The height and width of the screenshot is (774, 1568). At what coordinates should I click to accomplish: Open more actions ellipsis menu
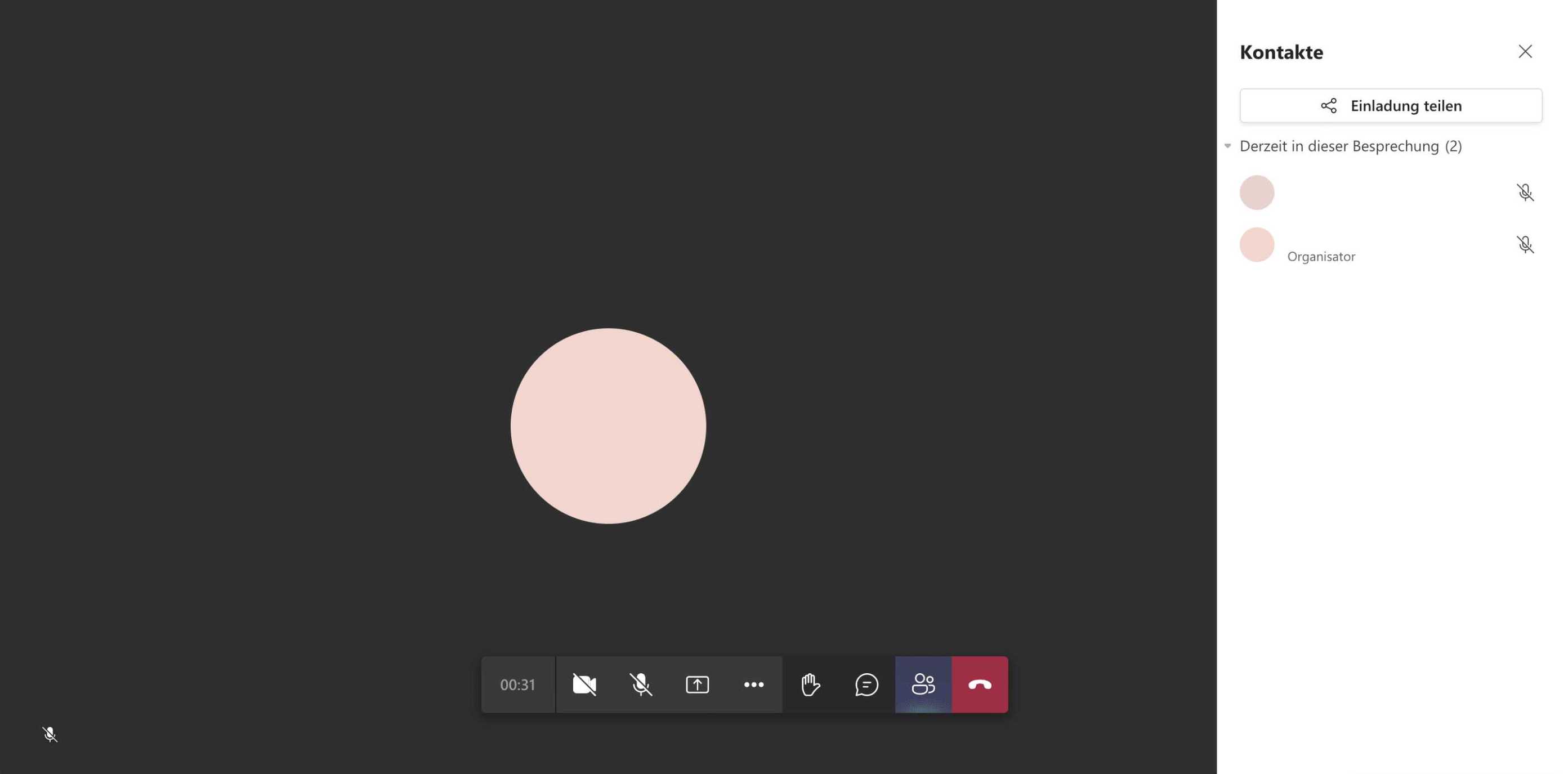(754, 684)
